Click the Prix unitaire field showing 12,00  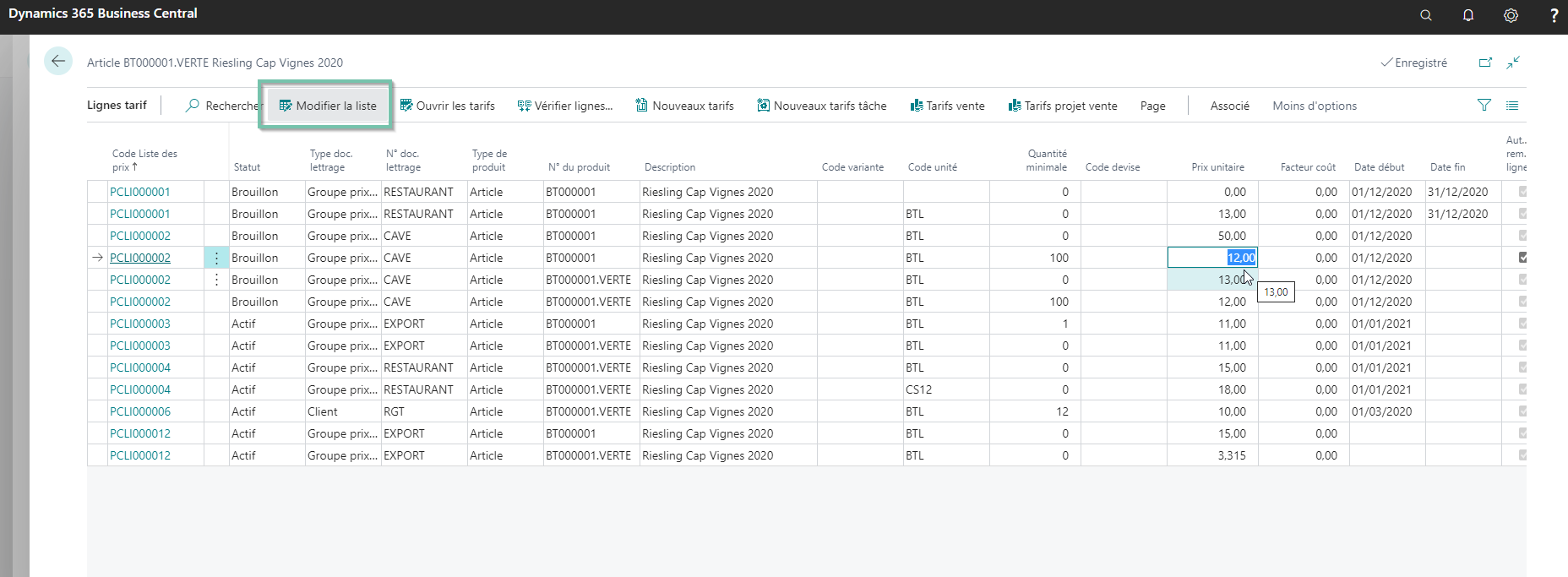1212,258
